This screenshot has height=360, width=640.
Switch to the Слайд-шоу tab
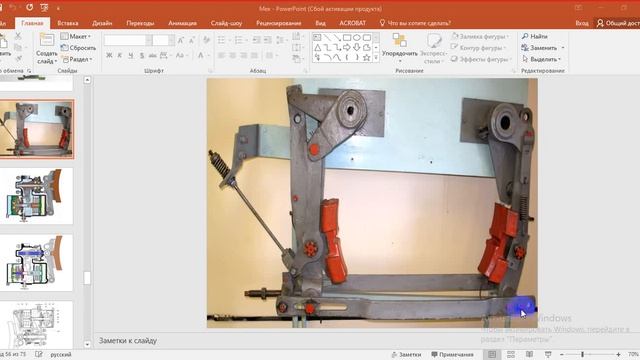(x=227, y=23)
